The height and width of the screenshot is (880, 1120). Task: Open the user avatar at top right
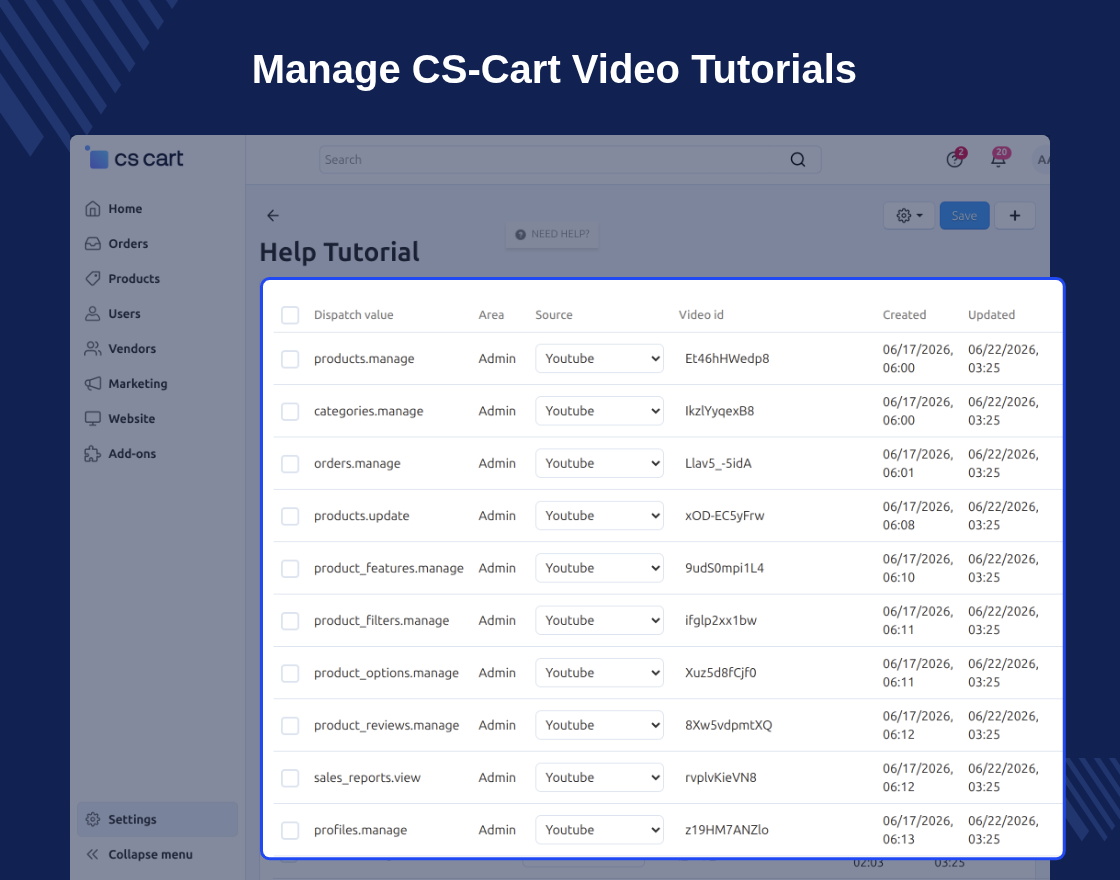coord(1041,159)
